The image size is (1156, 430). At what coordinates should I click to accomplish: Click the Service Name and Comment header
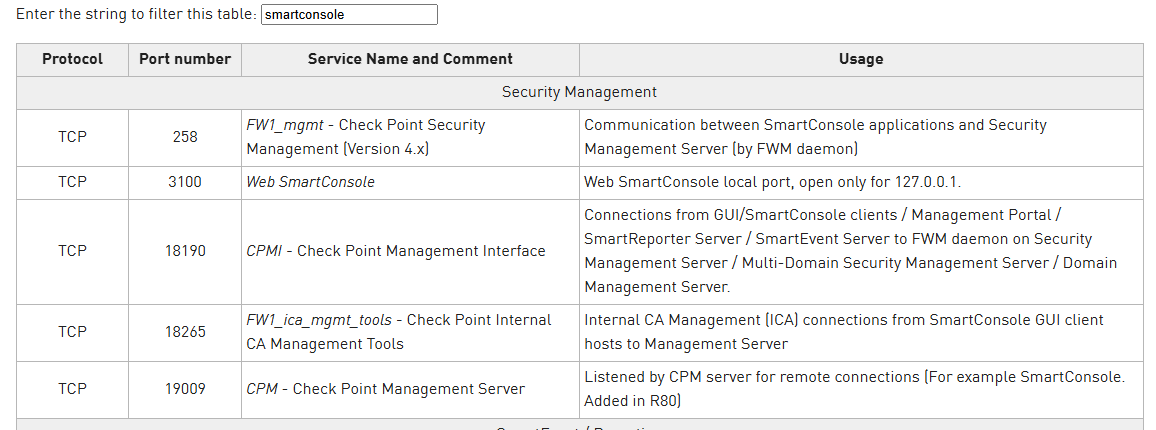coord(410,59)
